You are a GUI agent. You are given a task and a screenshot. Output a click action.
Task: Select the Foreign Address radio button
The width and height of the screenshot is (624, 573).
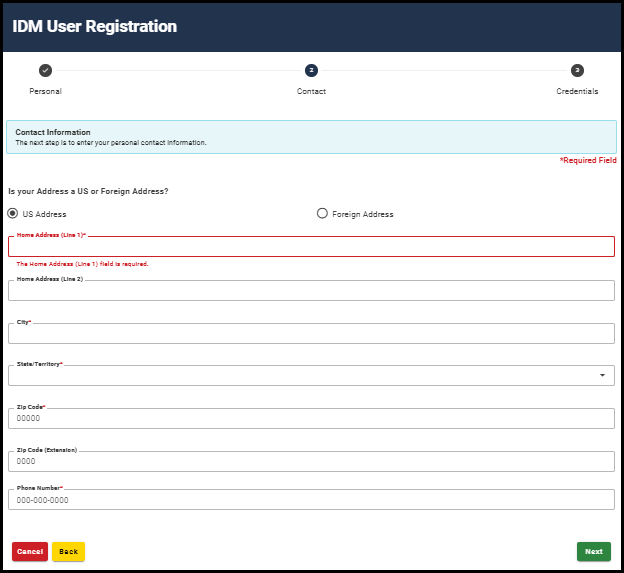(x=322, y=213)
